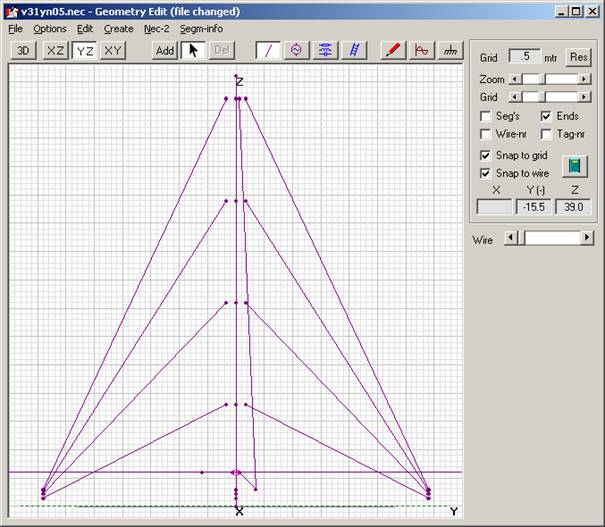Enable the Seg's checkbox
This screenshot has height=527, width=605.
[x=485, y=116]
